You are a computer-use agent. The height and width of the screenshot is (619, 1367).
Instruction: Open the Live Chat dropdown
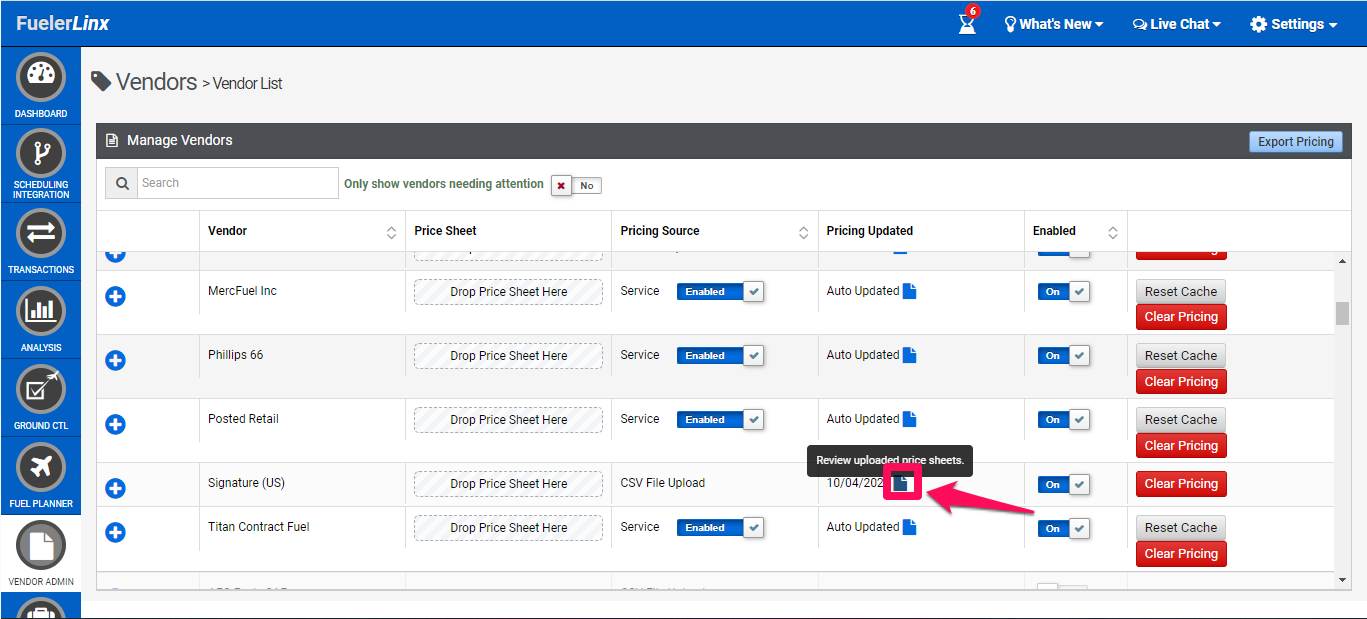(1177, 24)
